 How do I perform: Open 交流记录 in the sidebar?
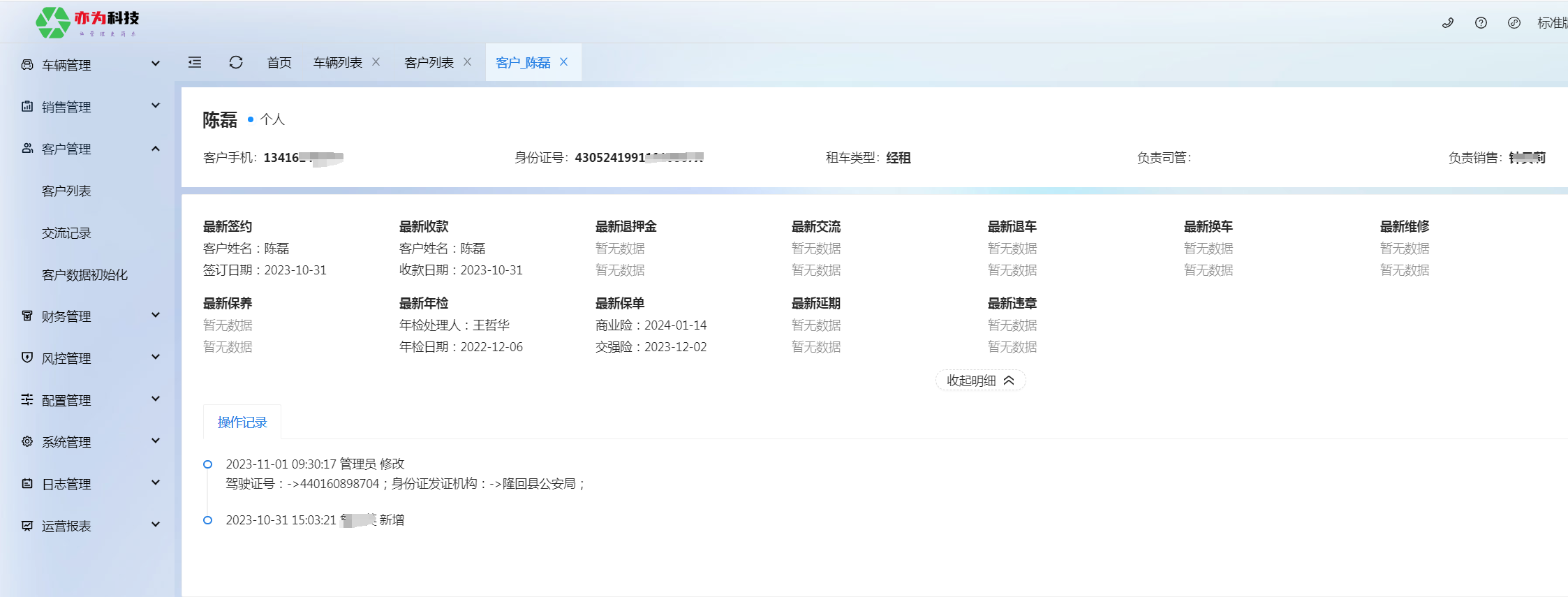click(x=66, y=233)
